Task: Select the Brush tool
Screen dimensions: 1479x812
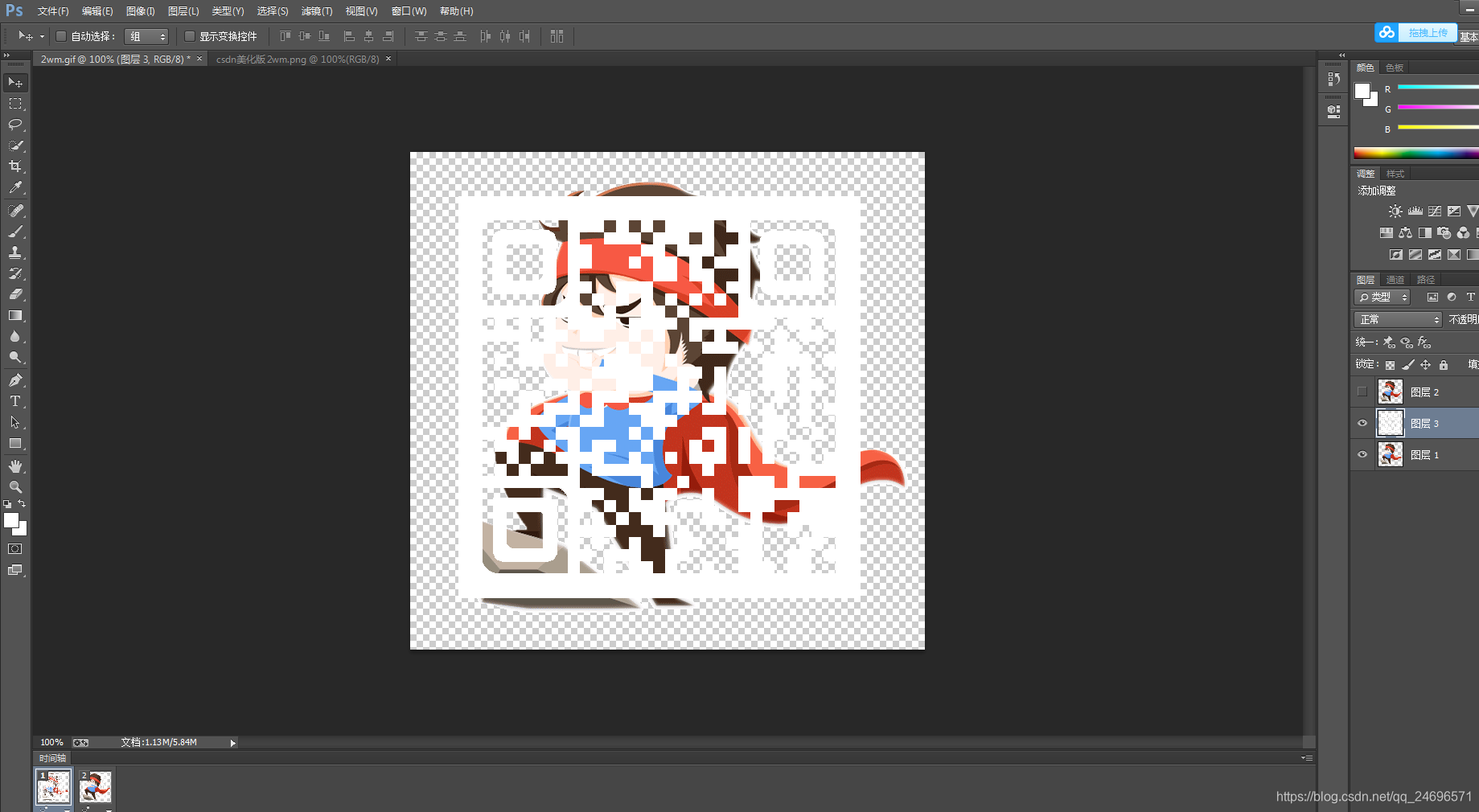Action: click(x=15, y=232)
